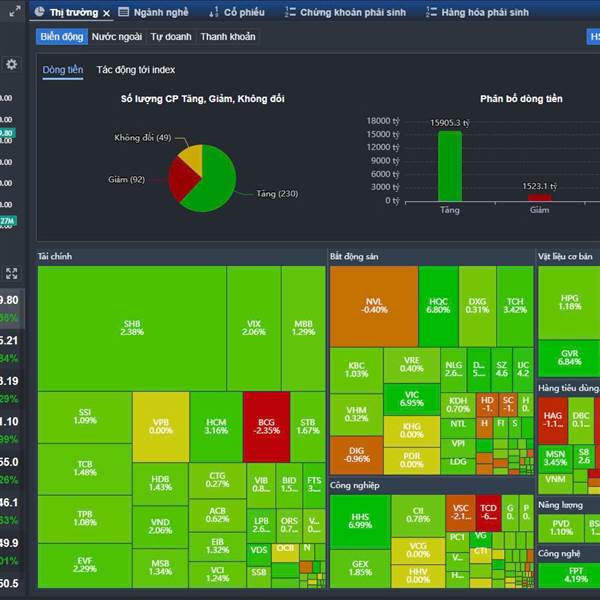Click the orange DIG -0.96% tile
Screen dimensions: 600x600
(x=356, y=455)
